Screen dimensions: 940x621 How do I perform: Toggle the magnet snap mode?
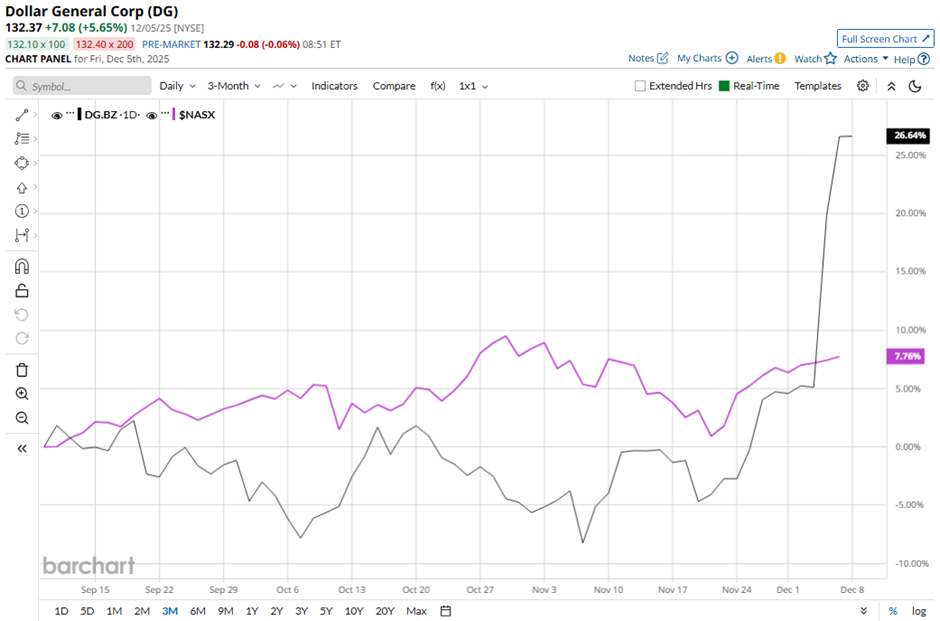pyautogui.click(x=22, y=266)
